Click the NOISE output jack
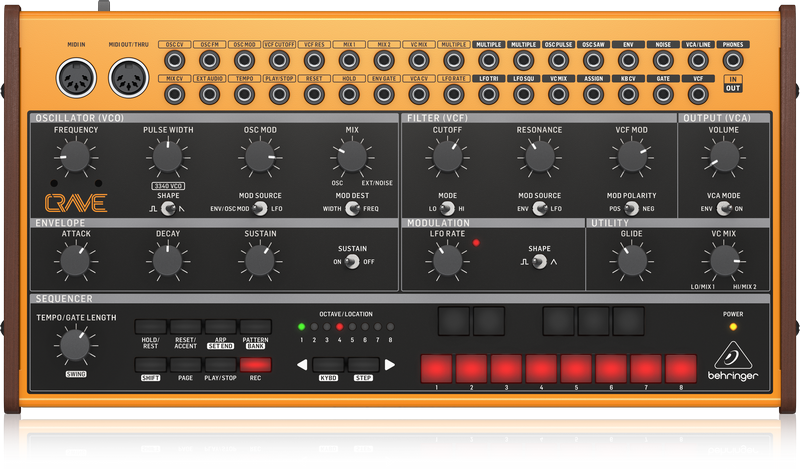This screenshot has height=469, width=800. (663, 61)
